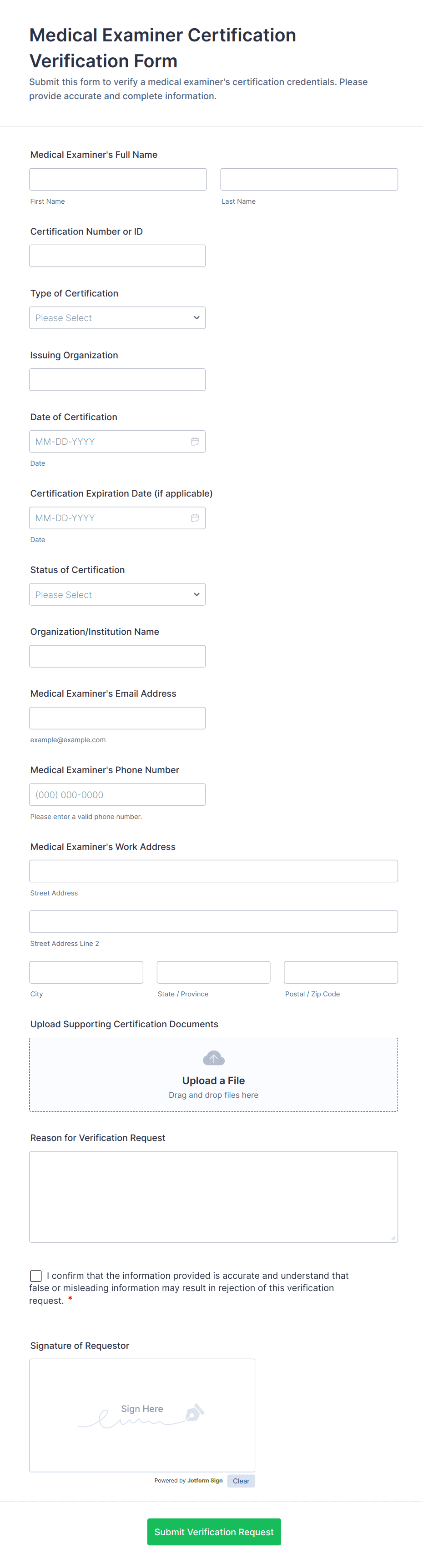Viewport: 423px width, 1568px height.
Task: Open the Status of Certification dropdown
Action: pos(117,595)
